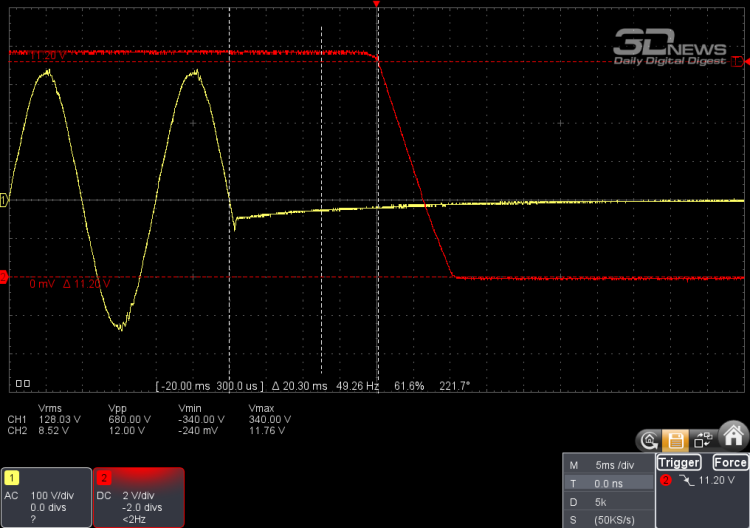
Task: Click the S 50KS/s sample rate row
Action: pyautogui.click(x=606, y=517)
